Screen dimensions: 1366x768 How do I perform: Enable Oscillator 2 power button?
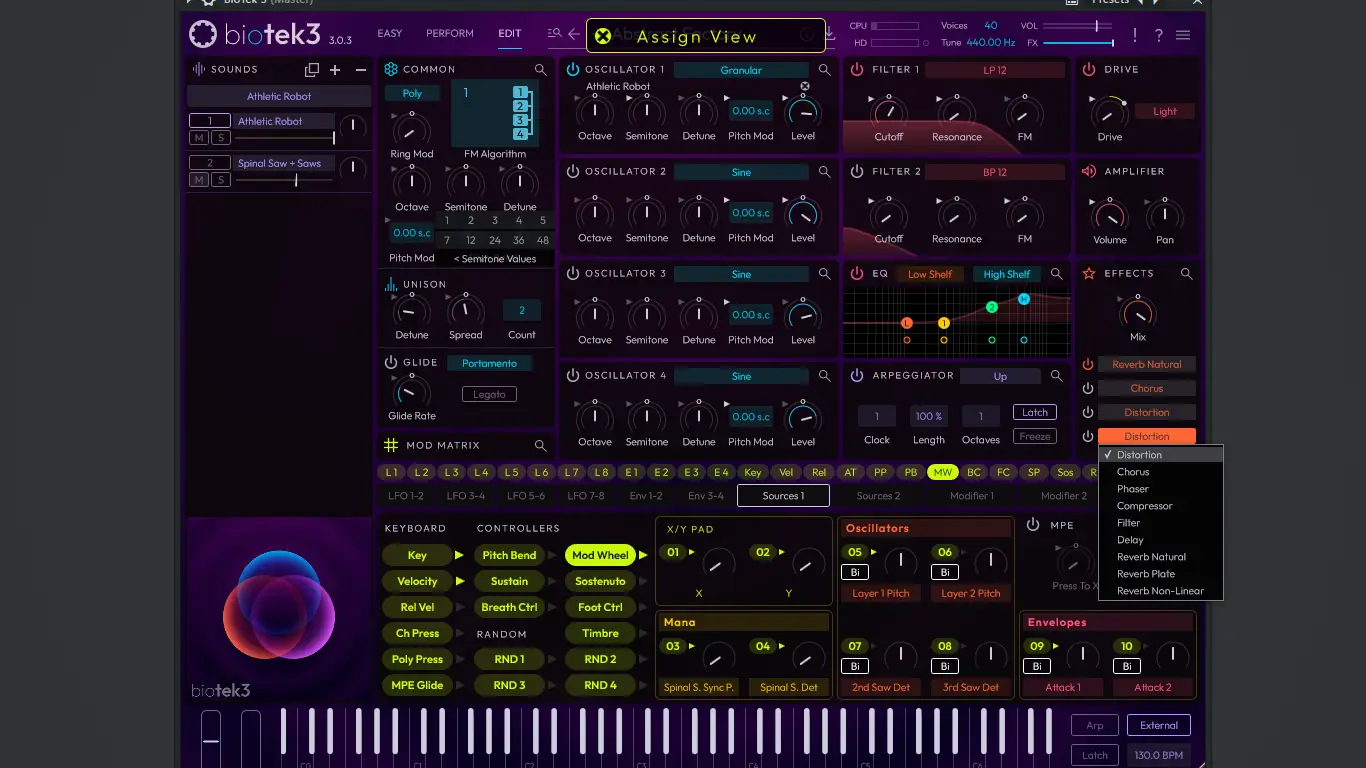coord(573,172)
